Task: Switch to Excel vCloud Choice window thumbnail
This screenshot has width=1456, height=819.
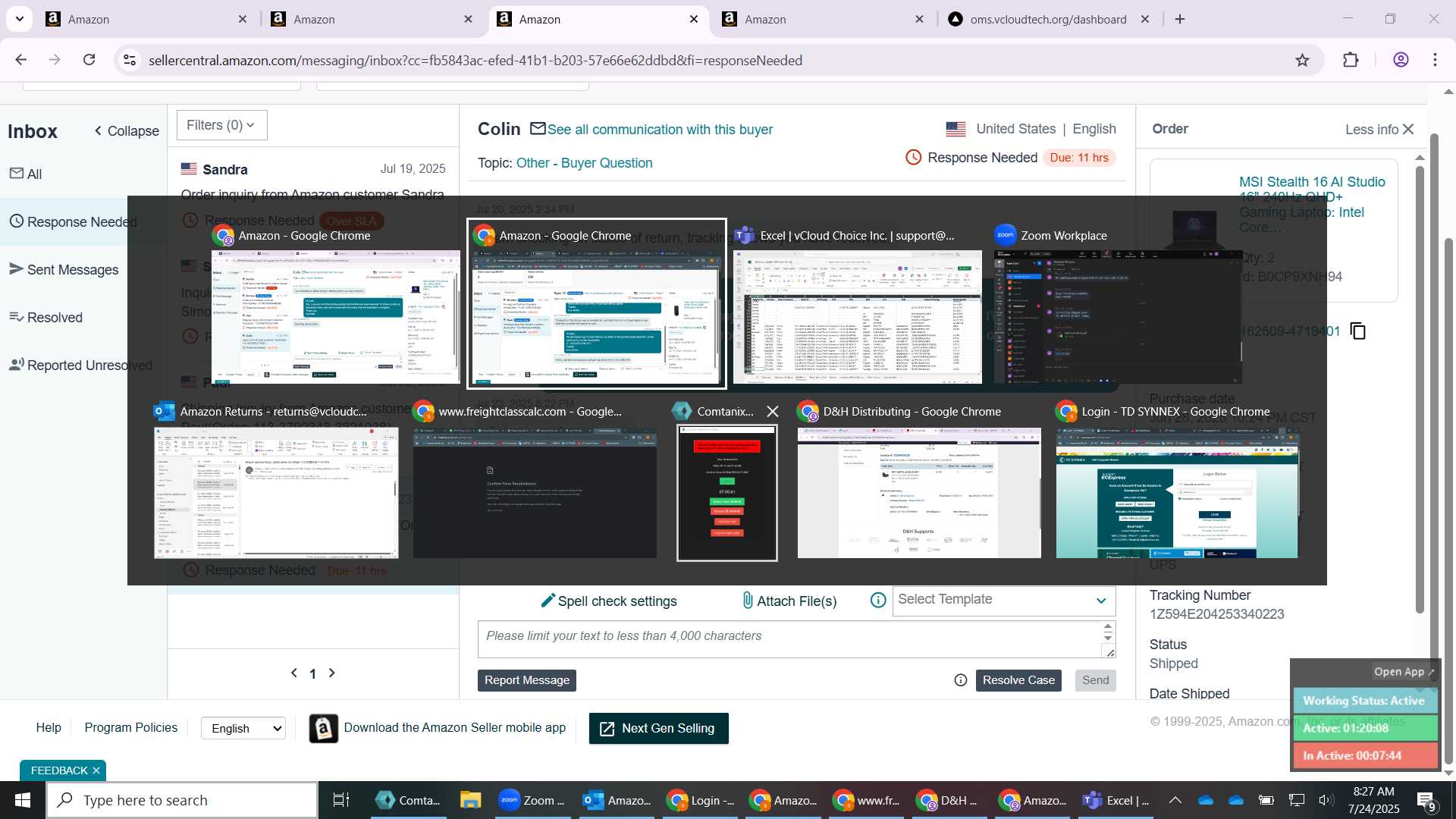Action: point(857,305)
